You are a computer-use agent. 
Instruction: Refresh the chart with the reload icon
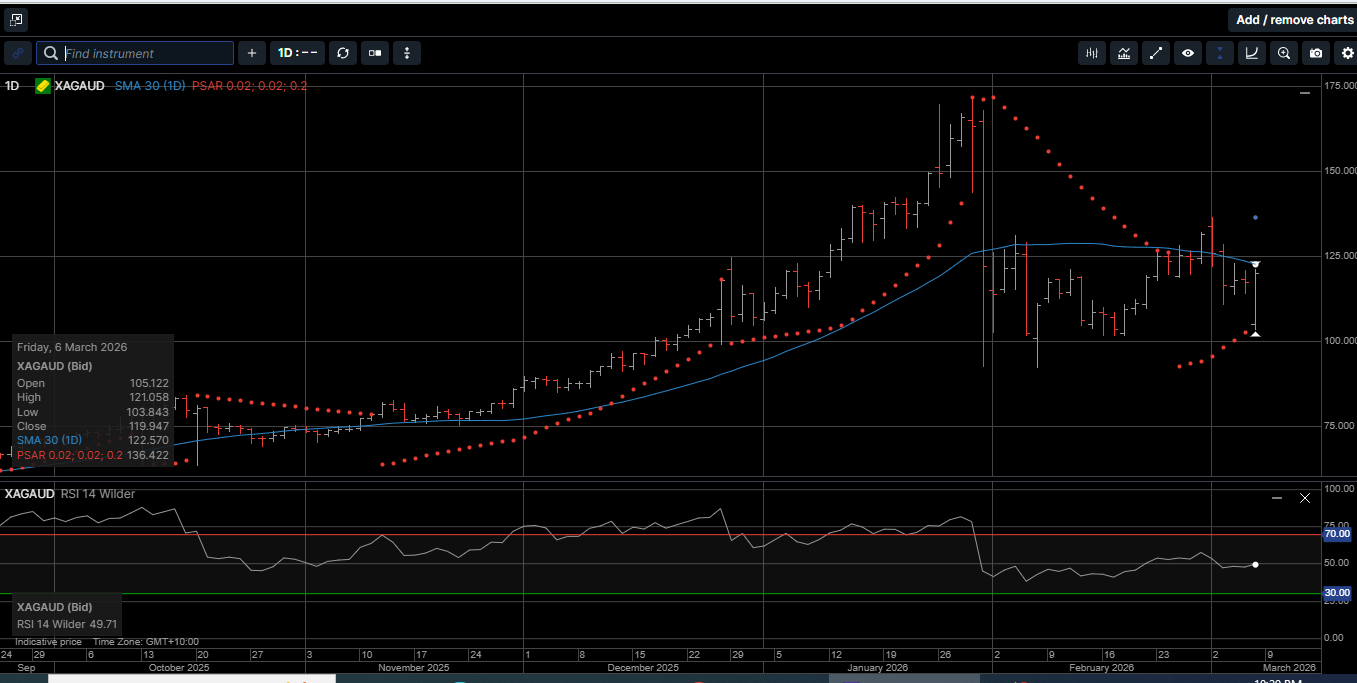[x=343, y=53]
